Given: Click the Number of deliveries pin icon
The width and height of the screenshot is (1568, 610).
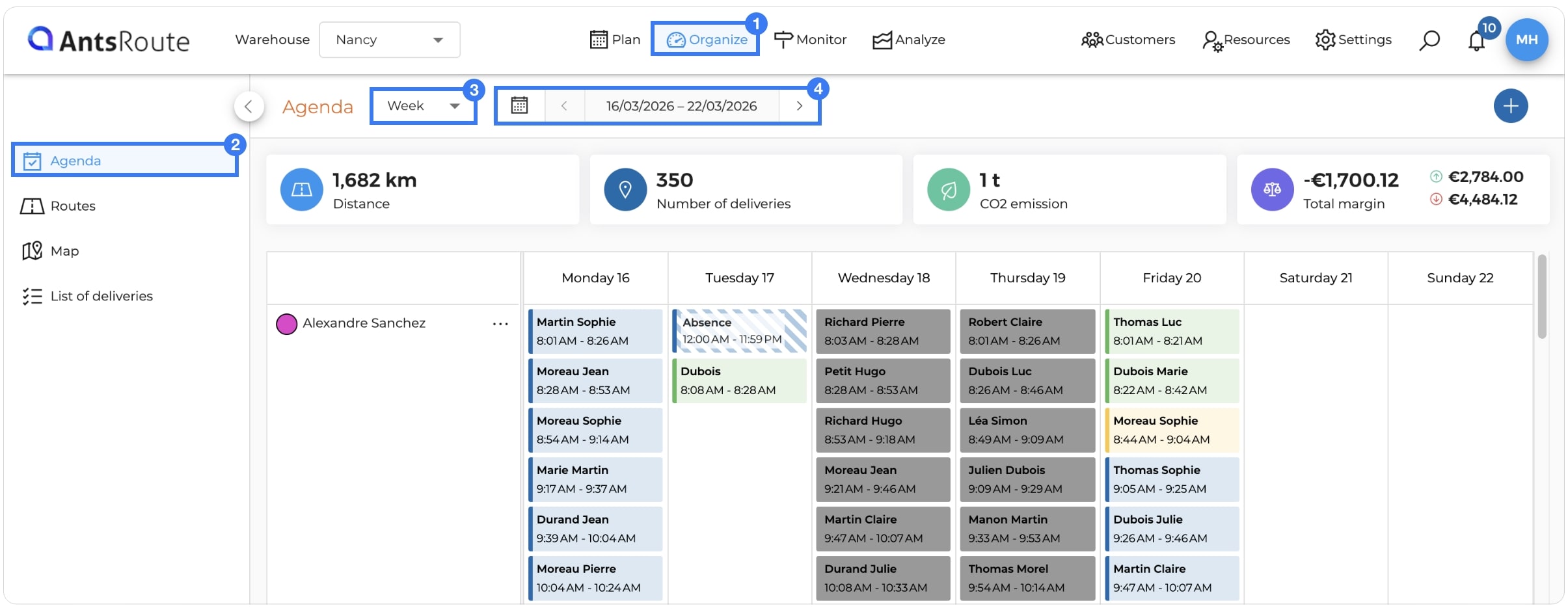Looking at the screenshot, I should (625, 189).
